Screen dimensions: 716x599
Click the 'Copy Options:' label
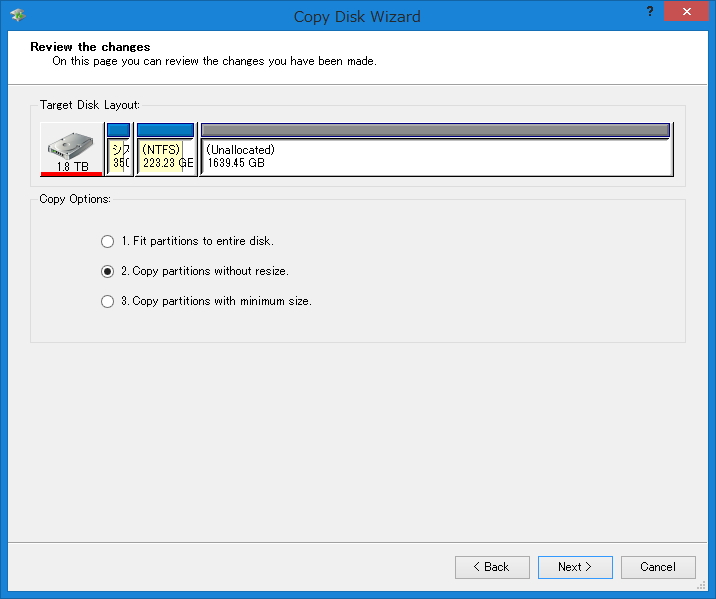point(75,199)
